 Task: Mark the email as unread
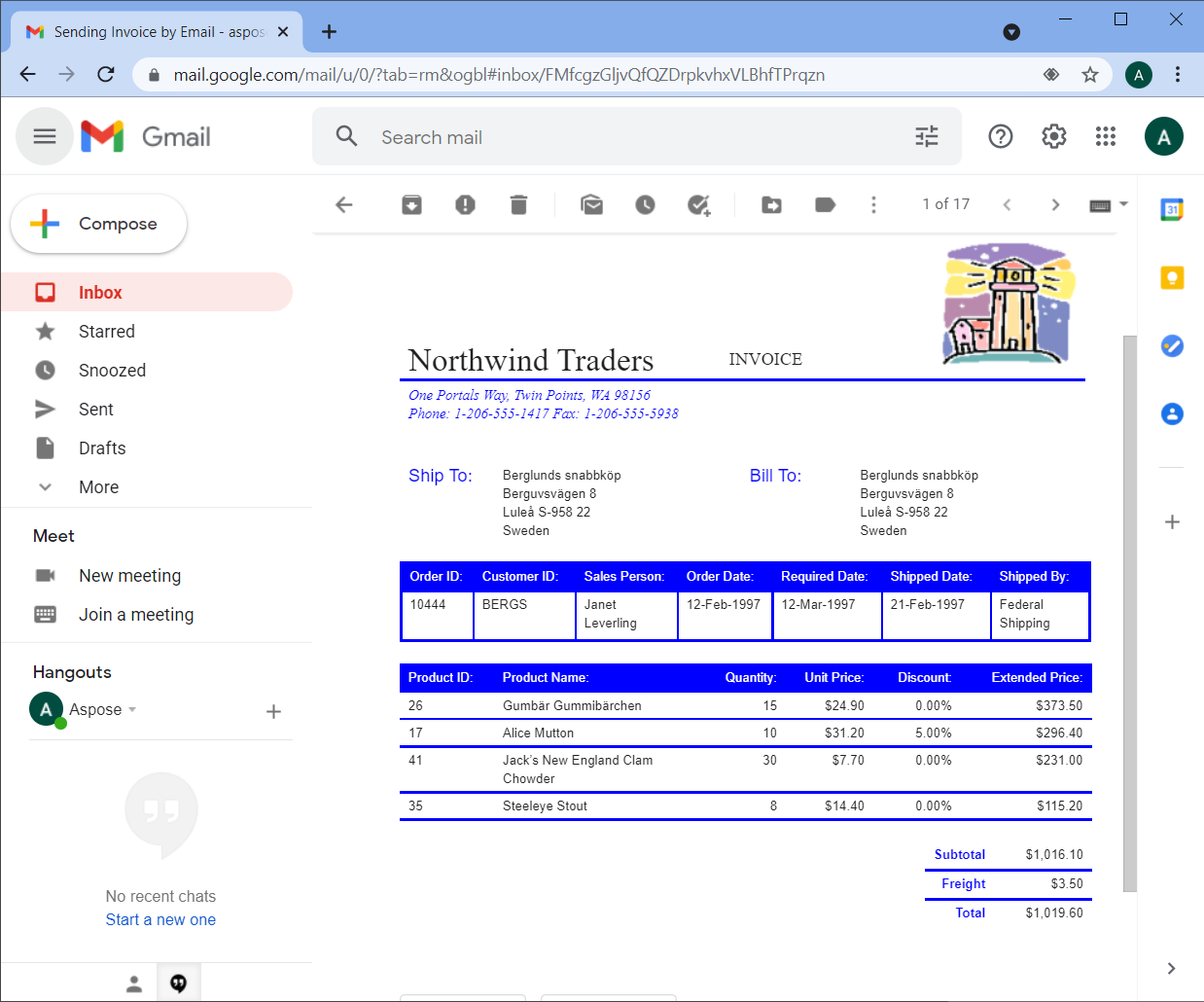click(592, 204)
